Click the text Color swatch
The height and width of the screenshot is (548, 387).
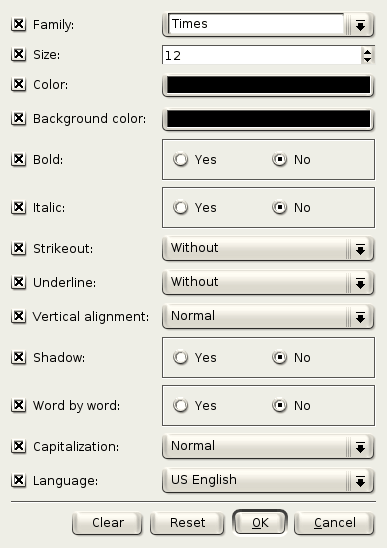(268, 85)
